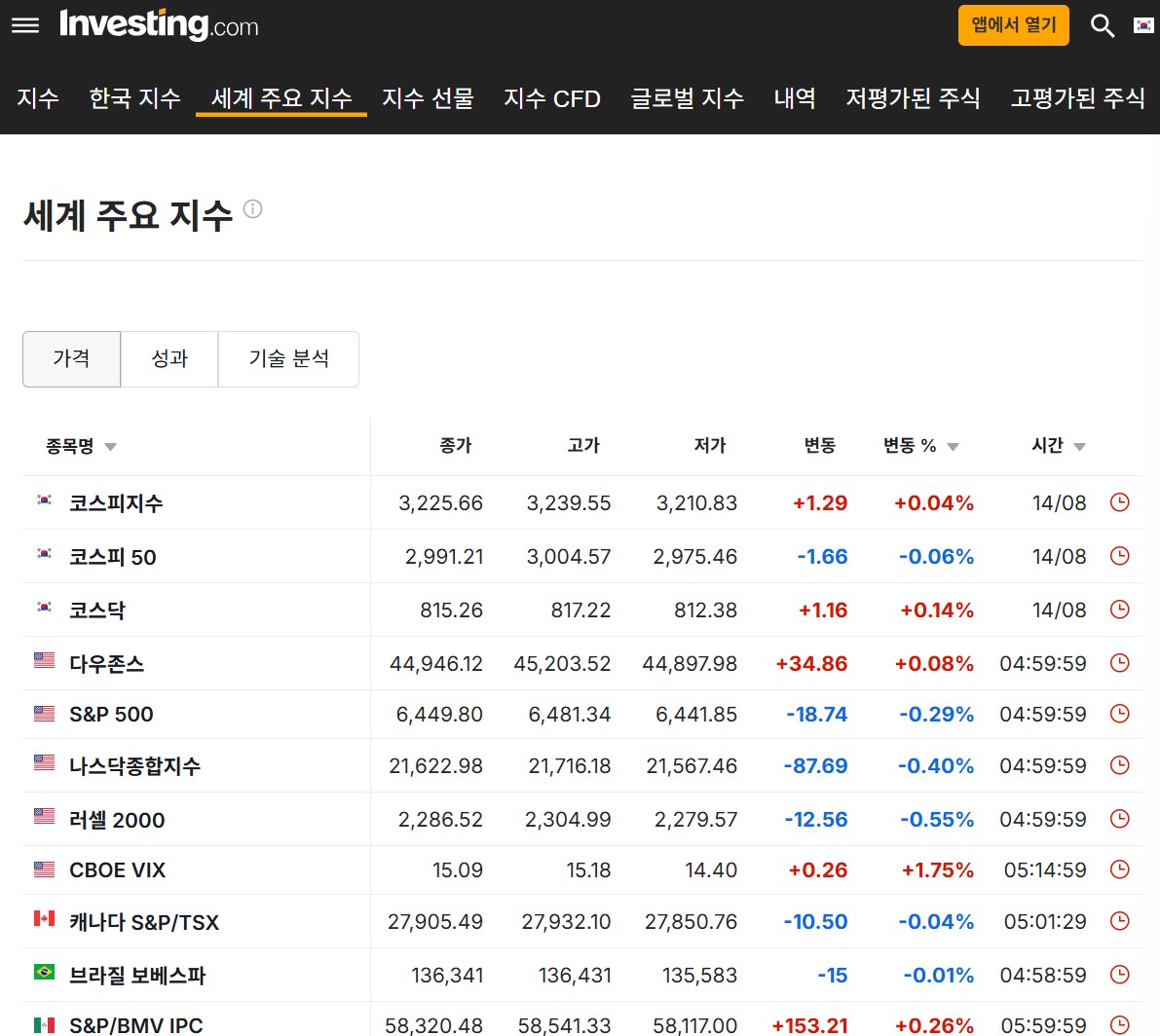Click the Korean flag beside 코스피지수

(x=45, y=500)
